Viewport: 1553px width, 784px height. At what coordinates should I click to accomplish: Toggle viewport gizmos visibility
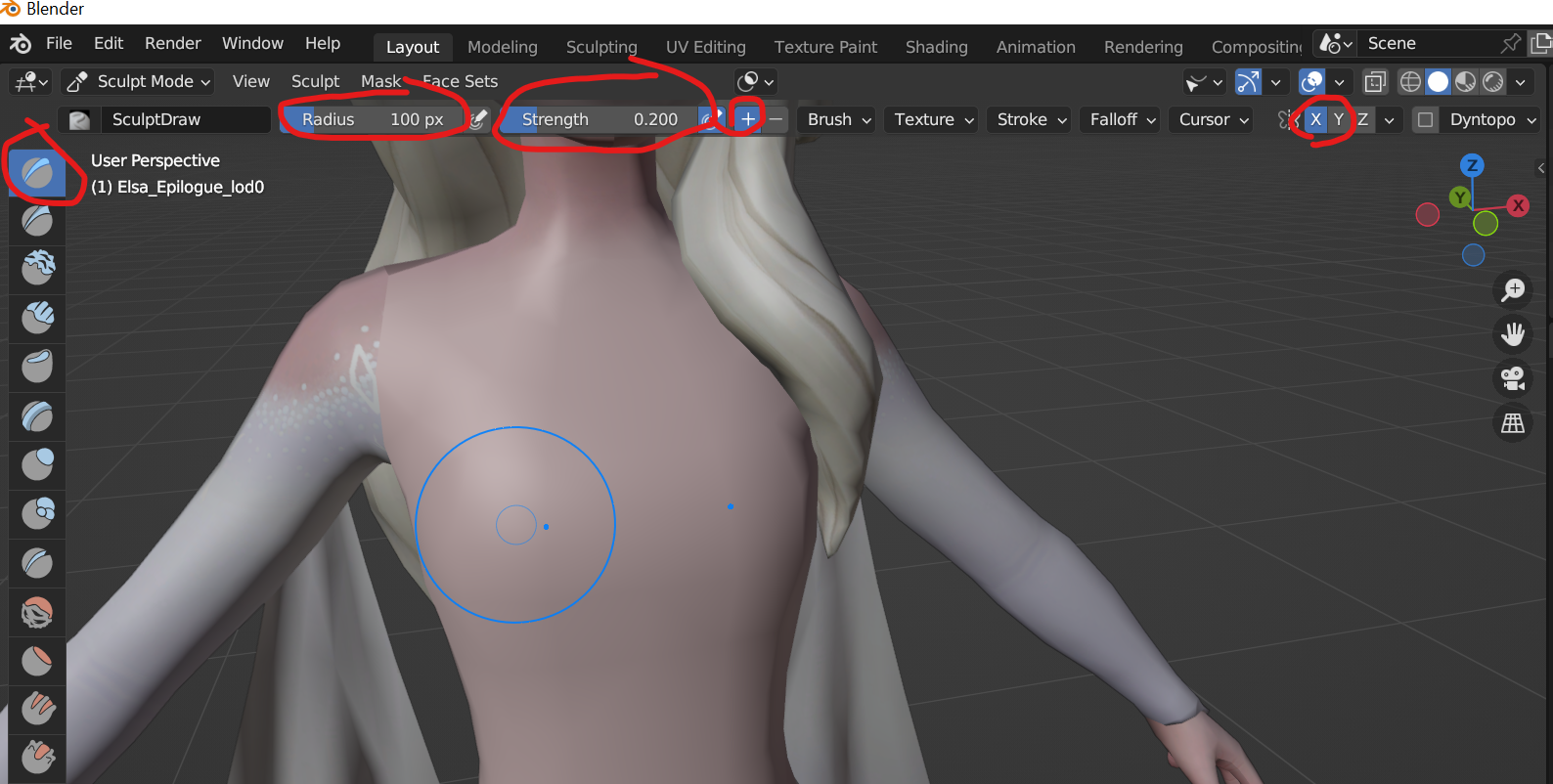(1248, 82)
